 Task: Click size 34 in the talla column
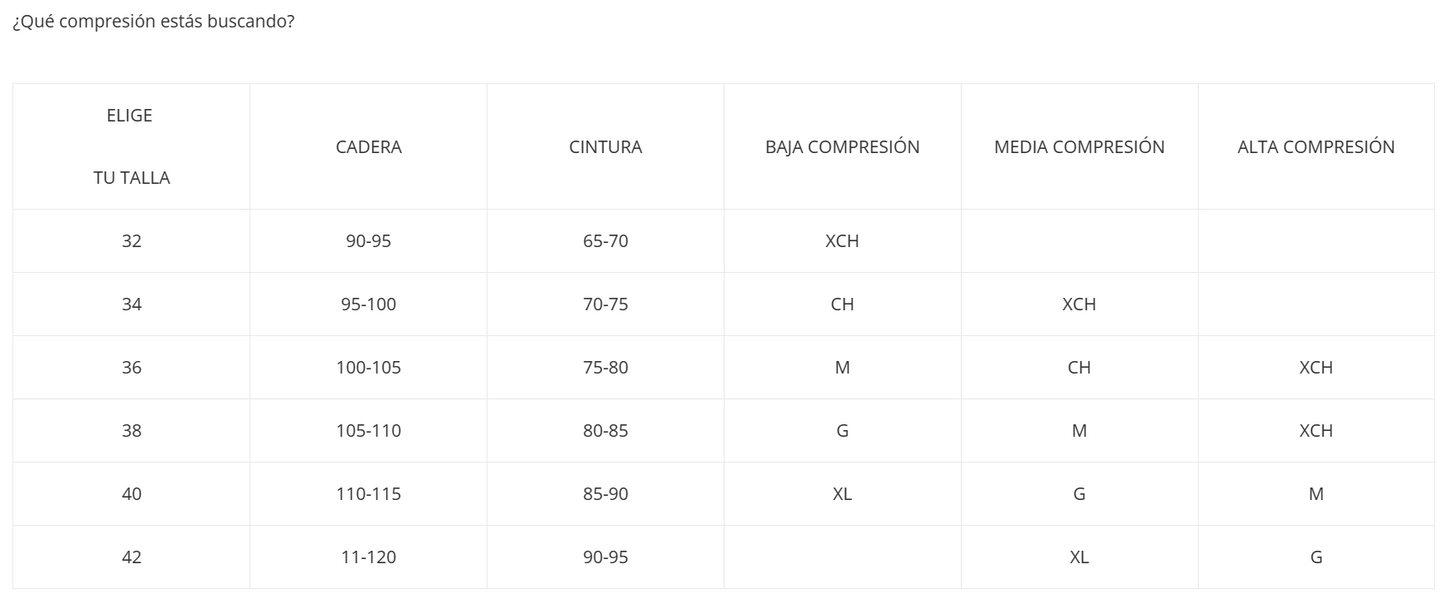point(131,304)
